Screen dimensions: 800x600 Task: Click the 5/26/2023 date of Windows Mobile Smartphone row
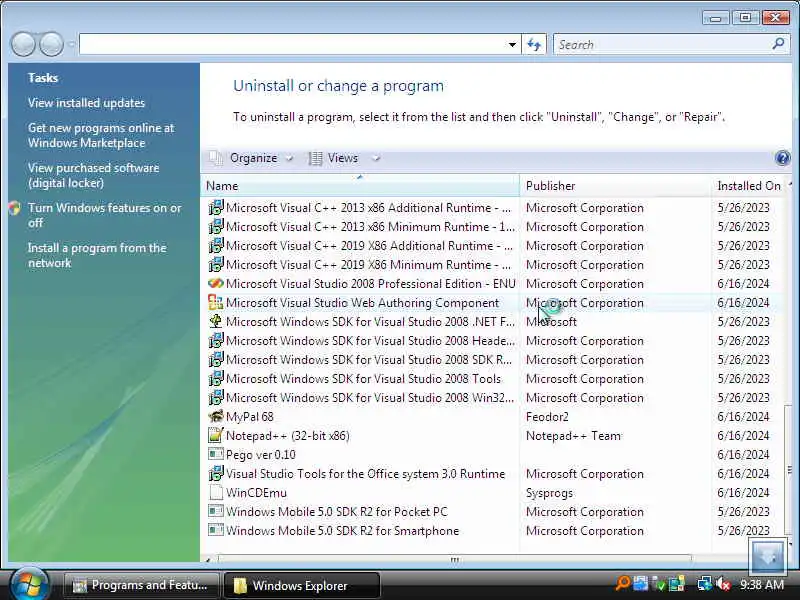(x=743, y=530)
